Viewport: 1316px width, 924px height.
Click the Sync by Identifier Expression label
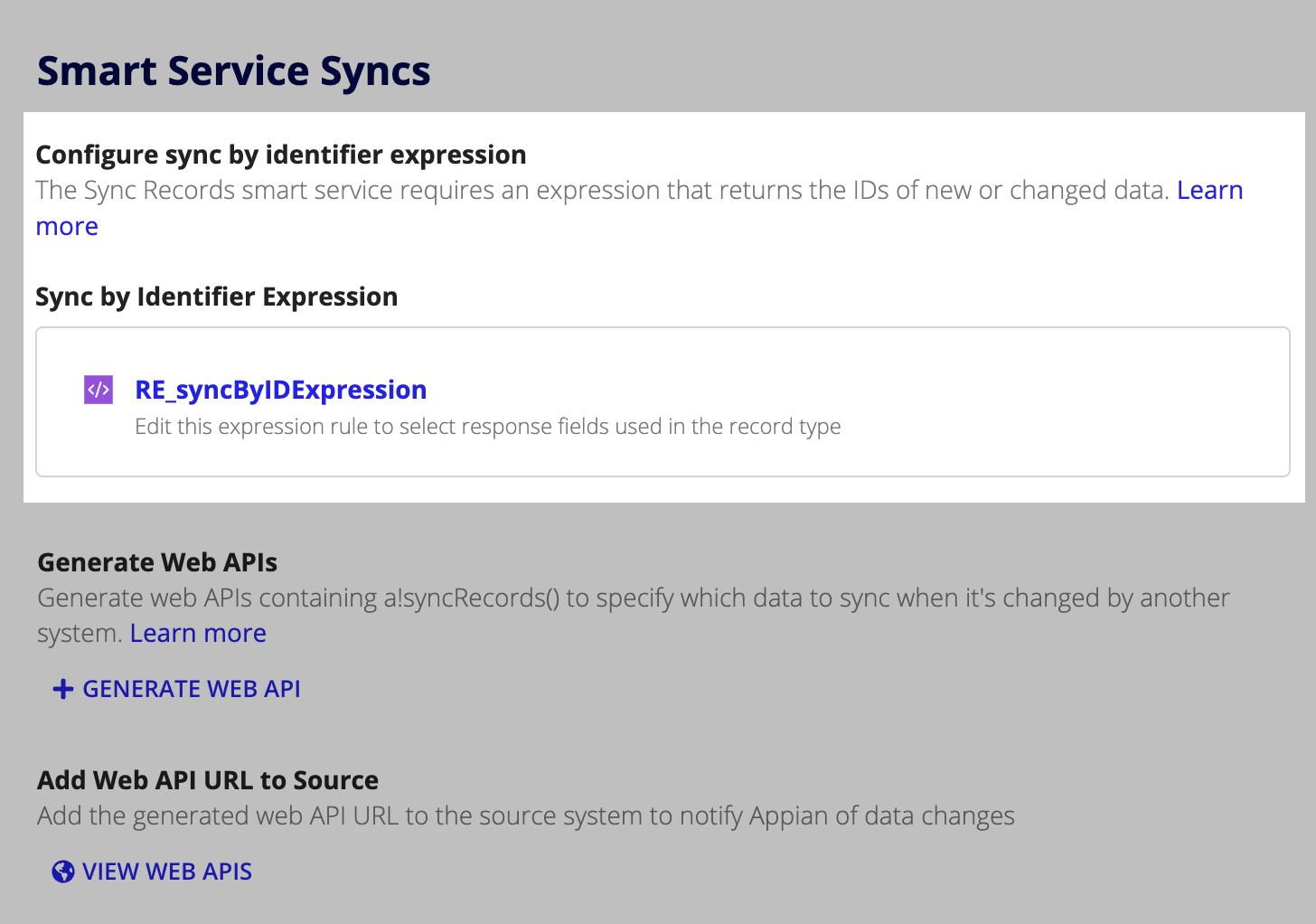point(217,297)
